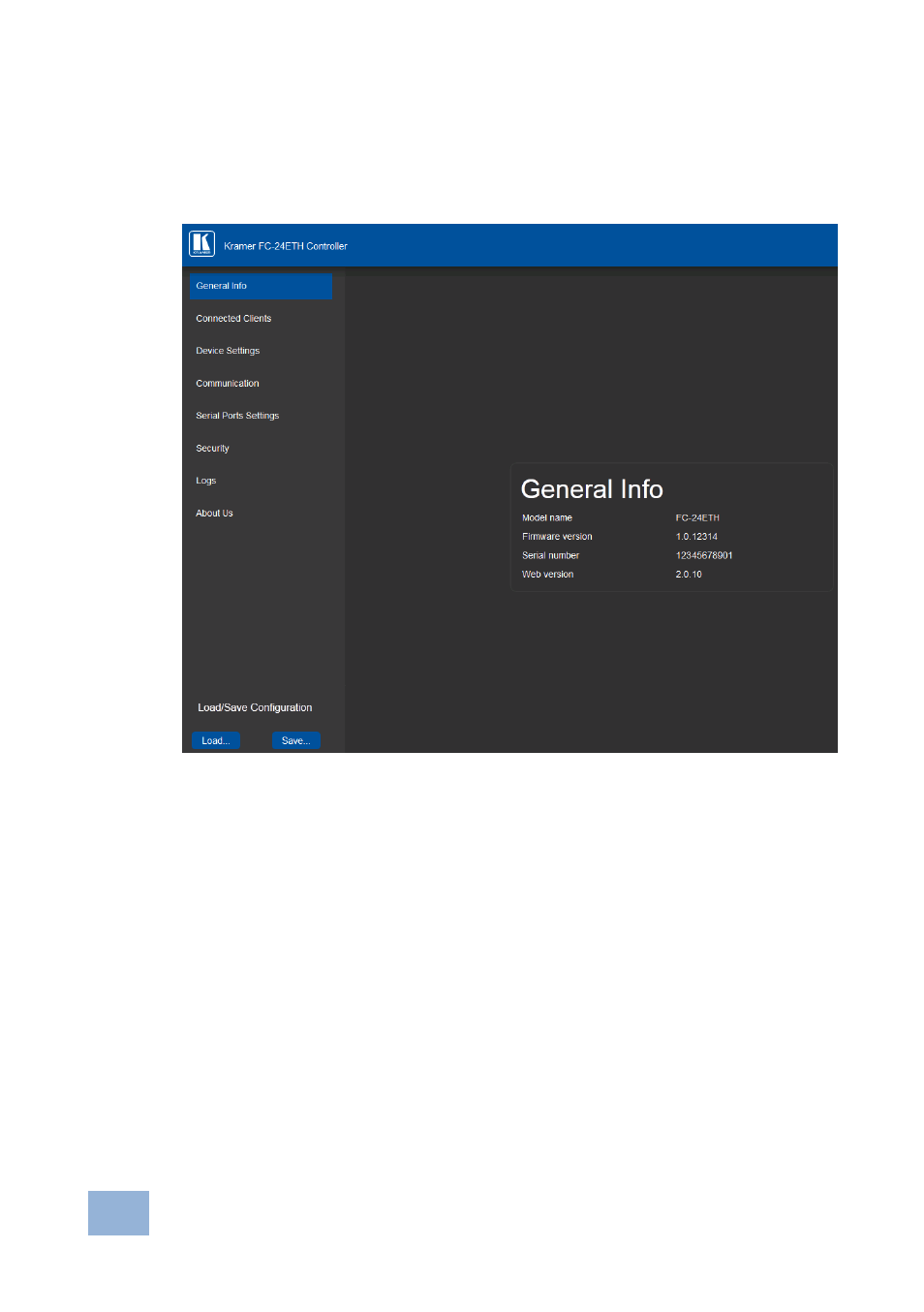The image size is (924, 1312).
Task: Open the Connected Clients page
Action: pyautogui.click(x=233, y=319)
